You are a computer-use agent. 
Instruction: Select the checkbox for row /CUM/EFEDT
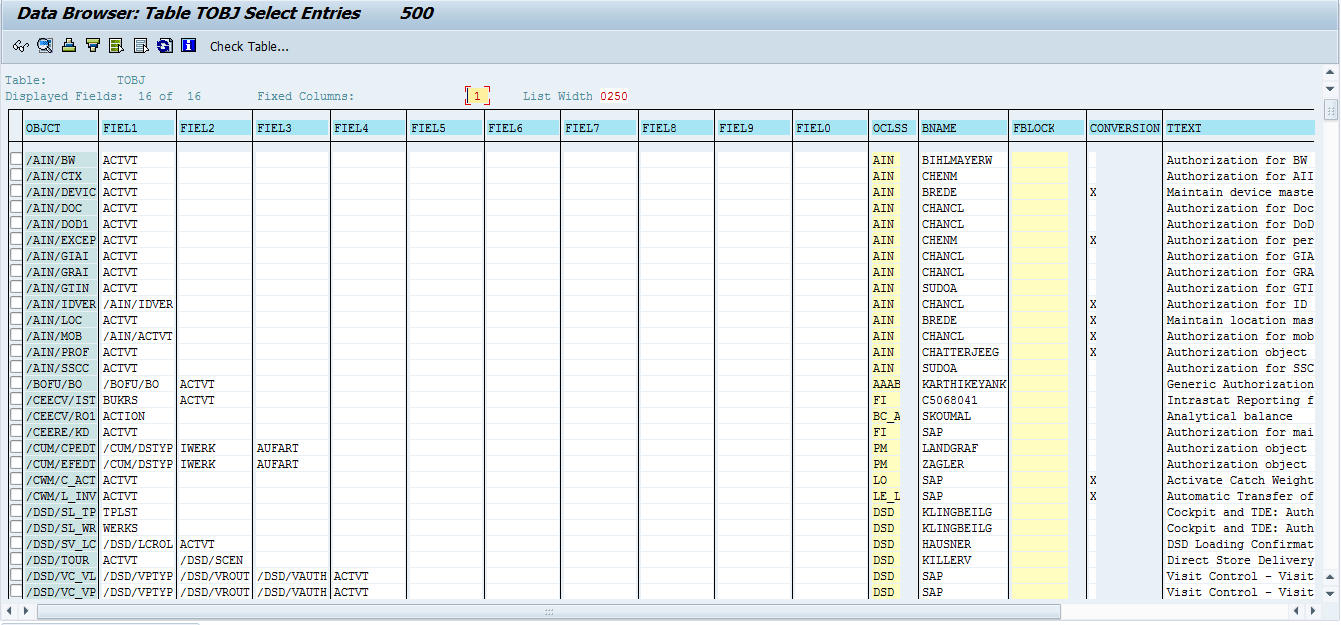click(x=16, y=464)
